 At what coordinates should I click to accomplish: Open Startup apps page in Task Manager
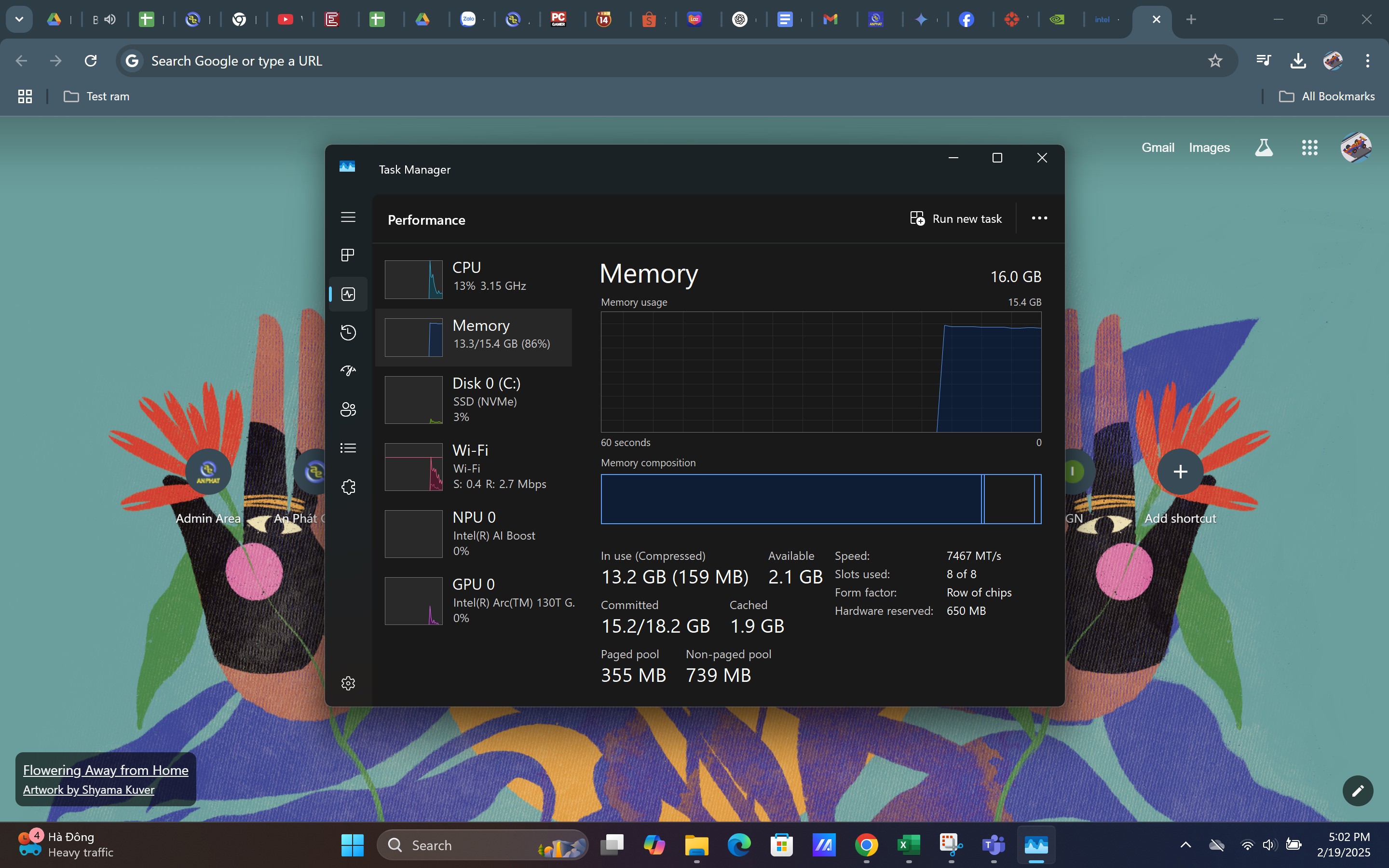[x=348, y=371]
